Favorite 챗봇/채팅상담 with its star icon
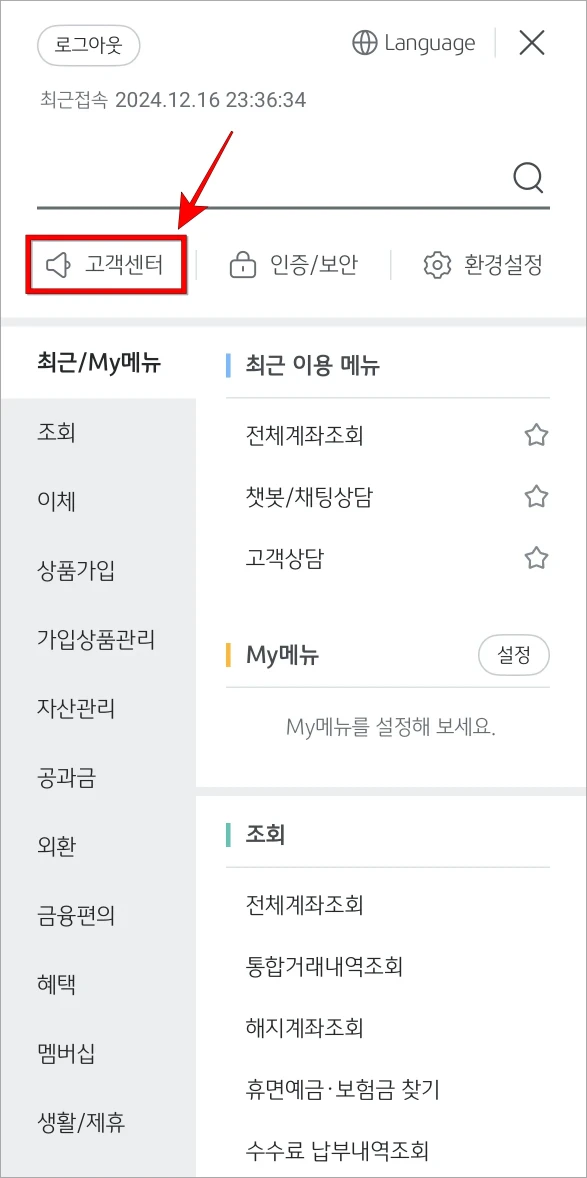Viewport: 587px width, 1178px height. (x=536, y=497)
